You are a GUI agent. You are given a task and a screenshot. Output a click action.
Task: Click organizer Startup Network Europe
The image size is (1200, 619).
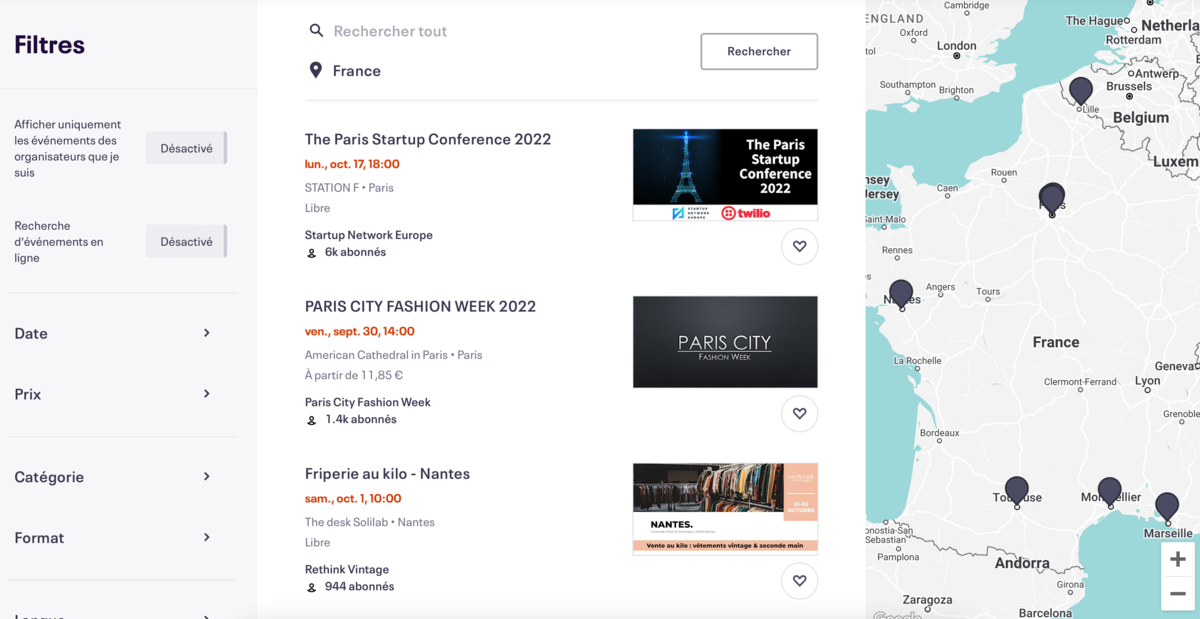369,235
